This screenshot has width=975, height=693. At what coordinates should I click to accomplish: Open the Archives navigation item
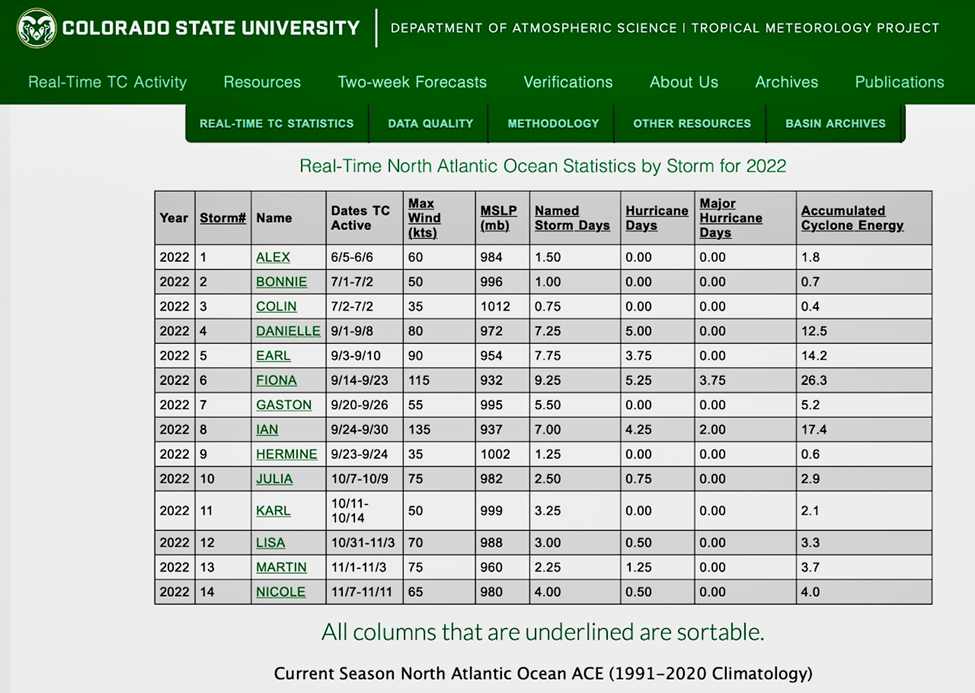(786, 82)
